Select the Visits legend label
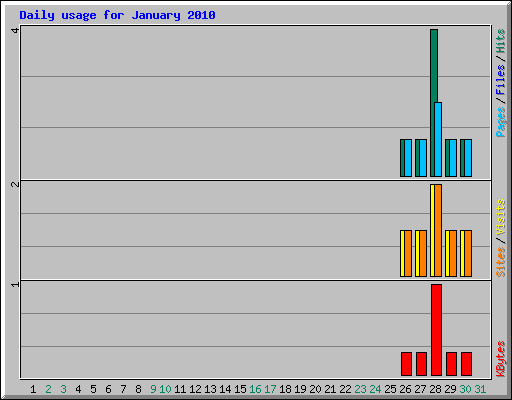 (x=500, y=217)
